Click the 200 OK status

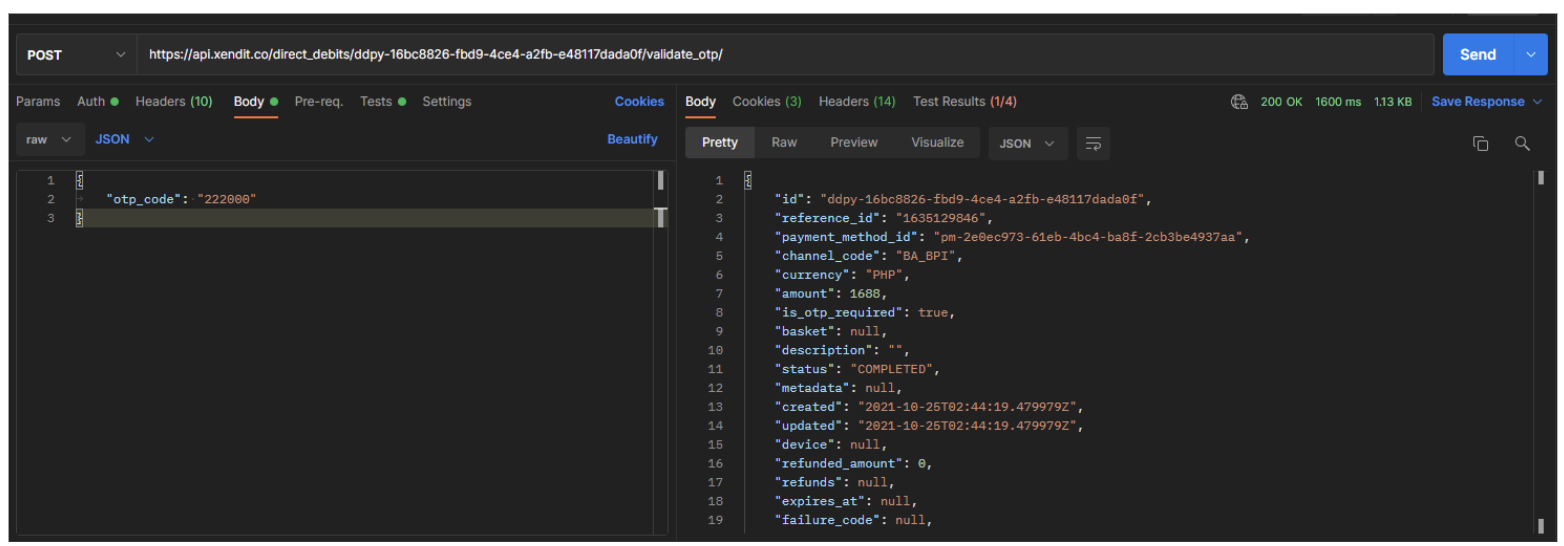coord(1281,101)
